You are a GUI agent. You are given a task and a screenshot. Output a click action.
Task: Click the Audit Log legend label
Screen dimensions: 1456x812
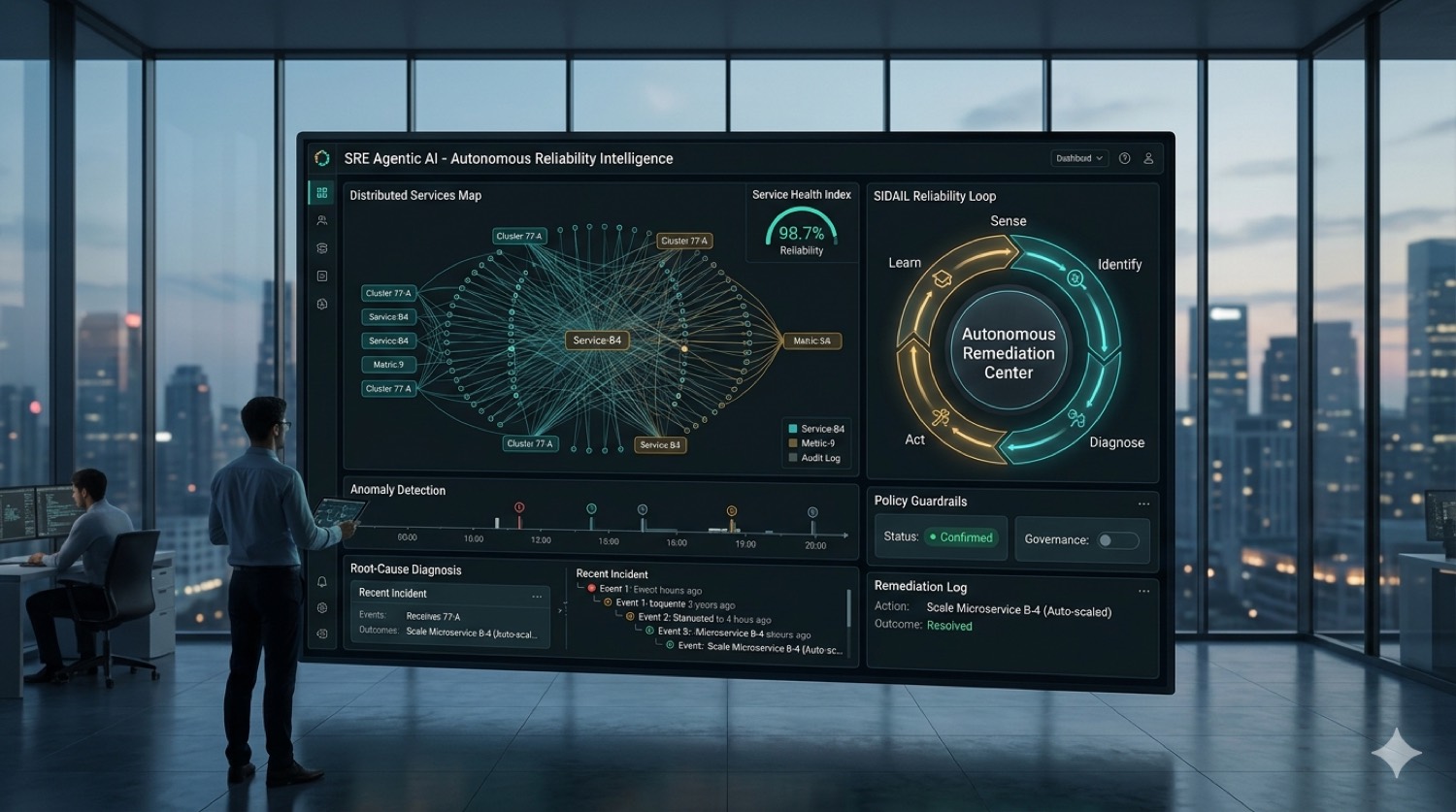click(820, 458)
